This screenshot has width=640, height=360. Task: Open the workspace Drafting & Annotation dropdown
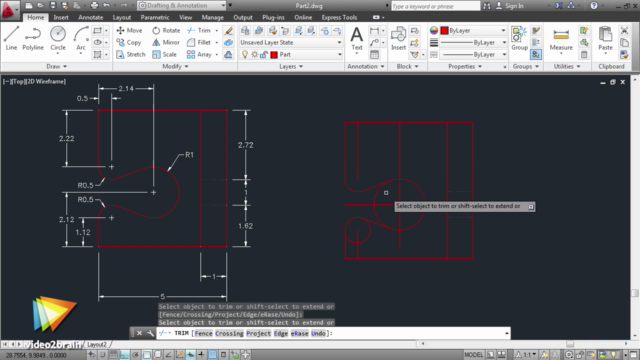[x=182, y=6]
